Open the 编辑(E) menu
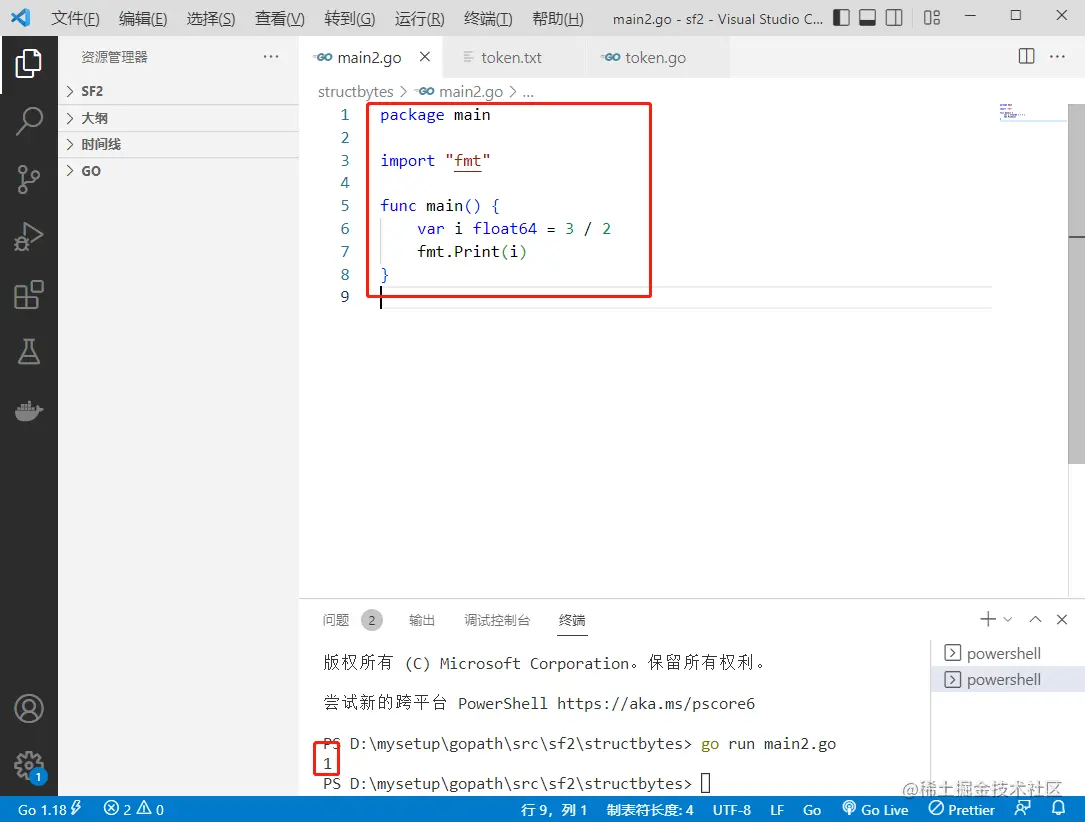1085x822 pixels. click(x=143, y=19)
